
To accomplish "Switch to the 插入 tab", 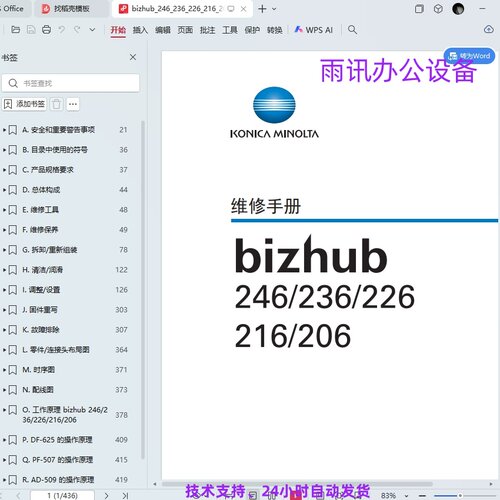I will point(140,30).
